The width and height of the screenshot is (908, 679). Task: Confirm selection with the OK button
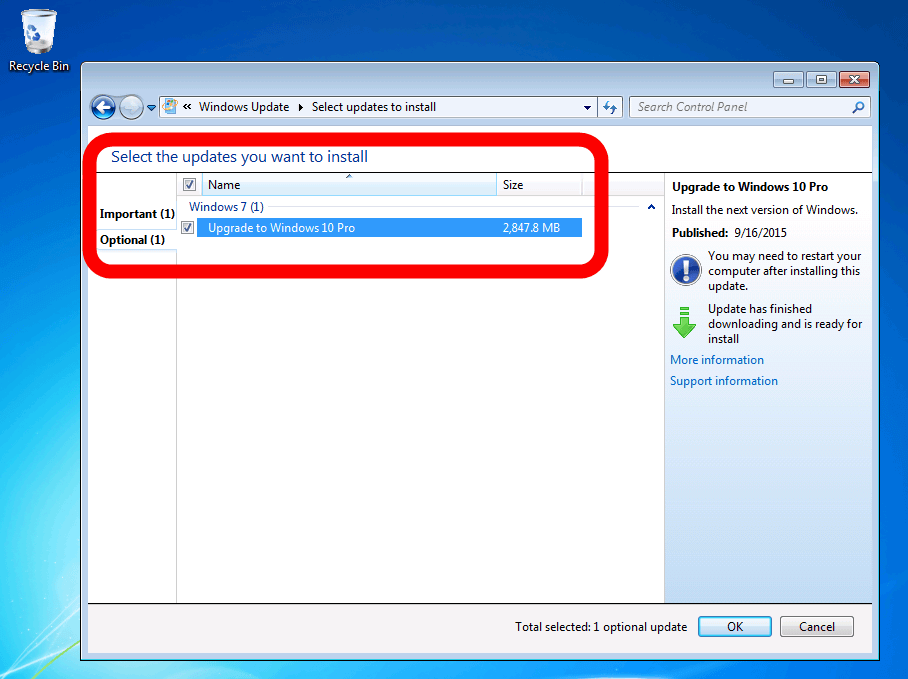tap(735, 626)
